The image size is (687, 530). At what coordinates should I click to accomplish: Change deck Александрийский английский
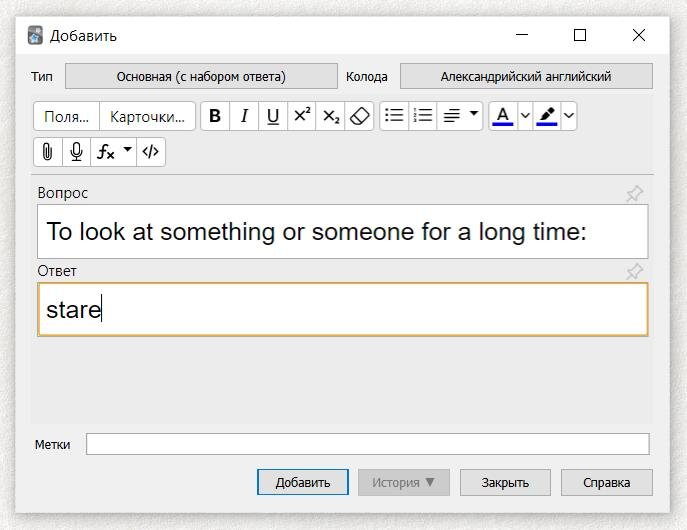tap(526, 76)
